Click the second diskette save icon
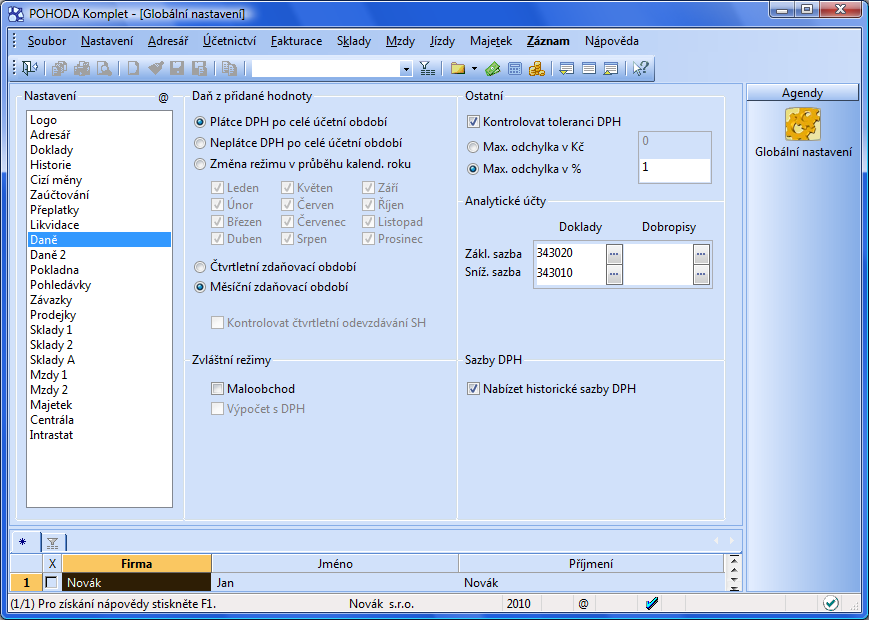Viewport: 869px width, 620px height. click(x=199, y=68)
